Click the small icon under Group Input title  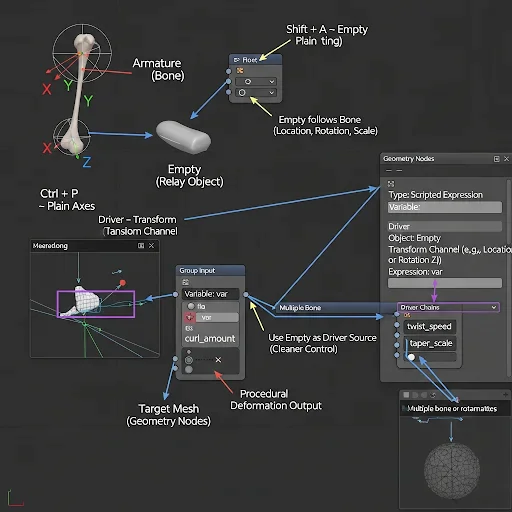point(186,282)
